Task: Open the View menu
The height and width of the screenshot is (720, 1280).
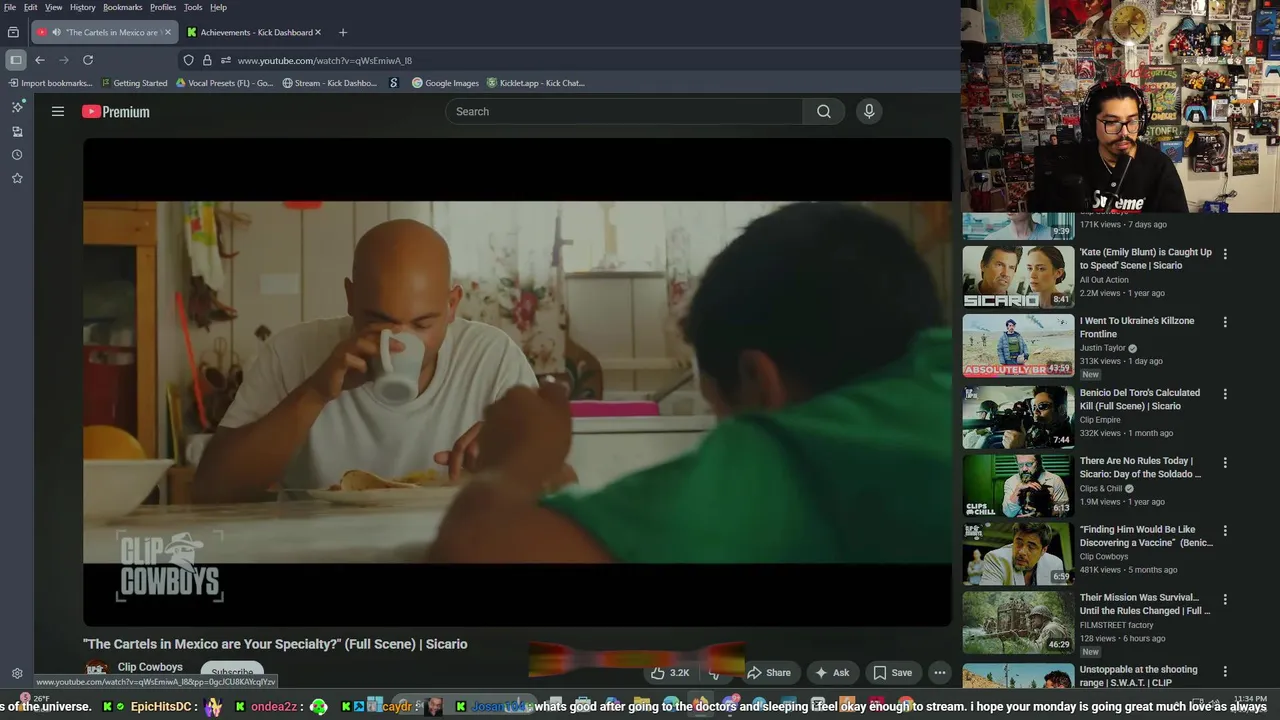Action: tap(54, 7)
